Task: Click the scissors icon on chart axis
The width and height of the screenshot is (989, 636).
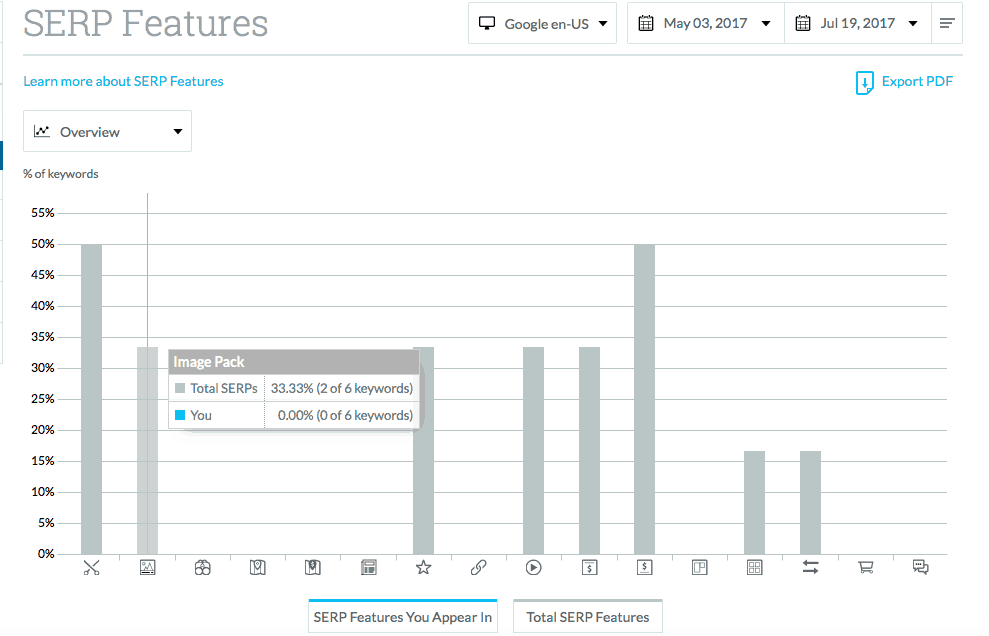Action: (x=91, y=568)
